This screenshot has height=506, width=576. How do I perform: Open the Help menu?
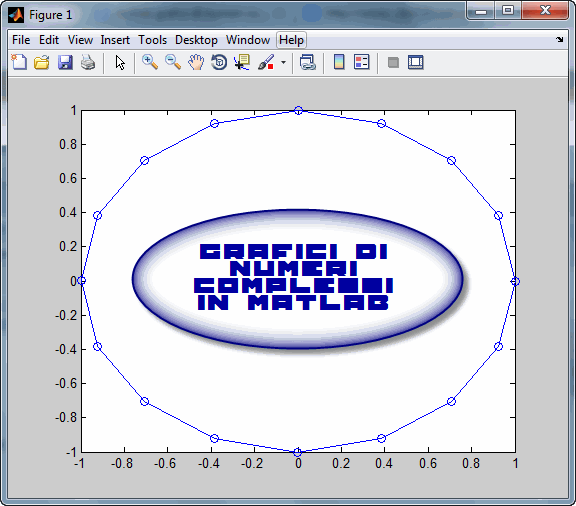click(x=291, y=40)
